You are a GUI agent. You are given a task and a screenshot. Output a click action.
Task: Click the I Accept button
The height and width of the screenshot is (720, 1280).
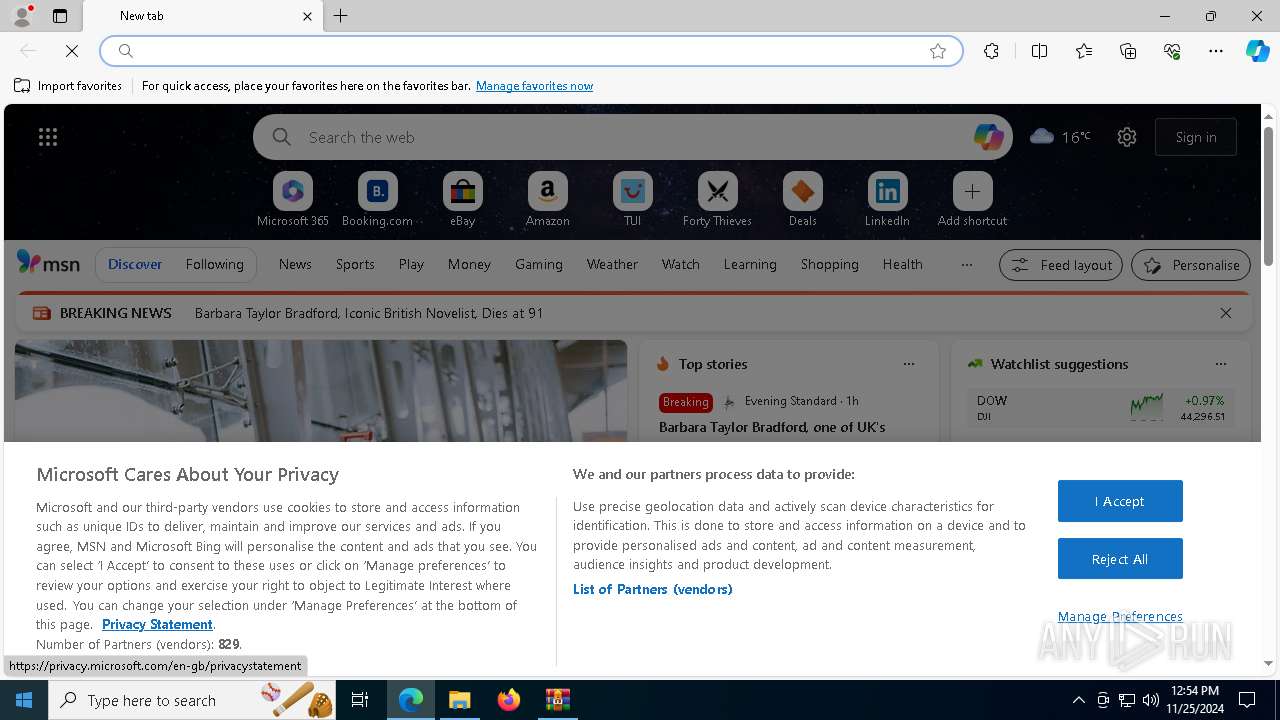(1120, 501)
